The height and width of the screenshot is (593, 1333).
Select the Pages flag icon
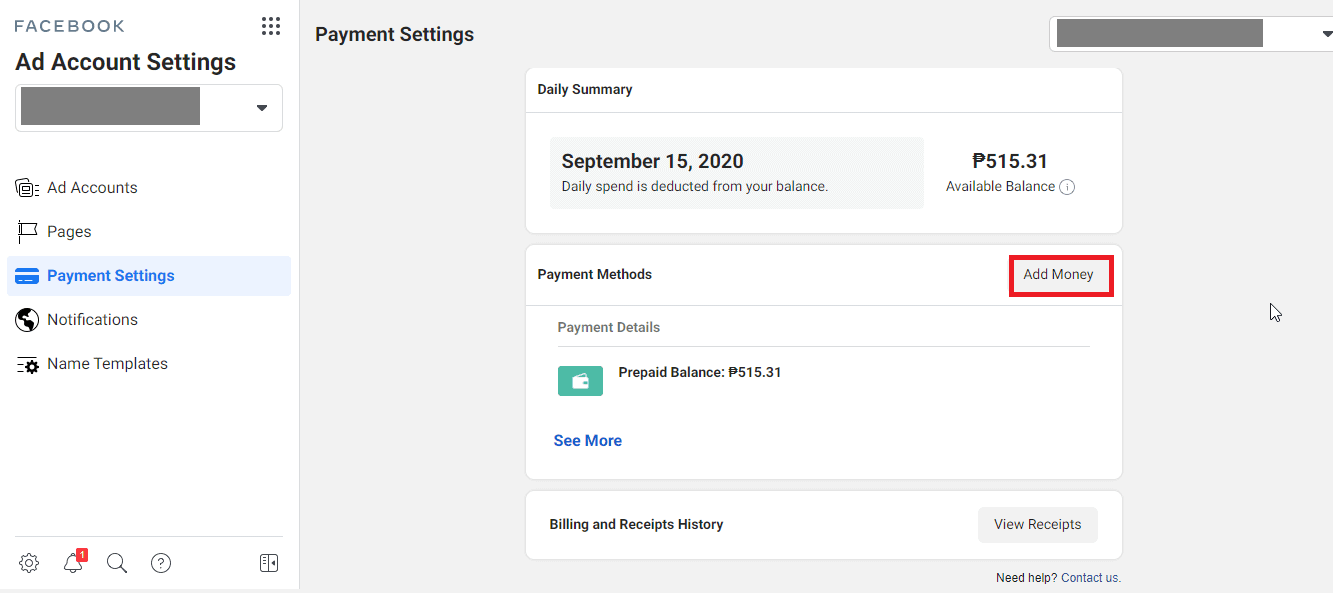[26, 231]
